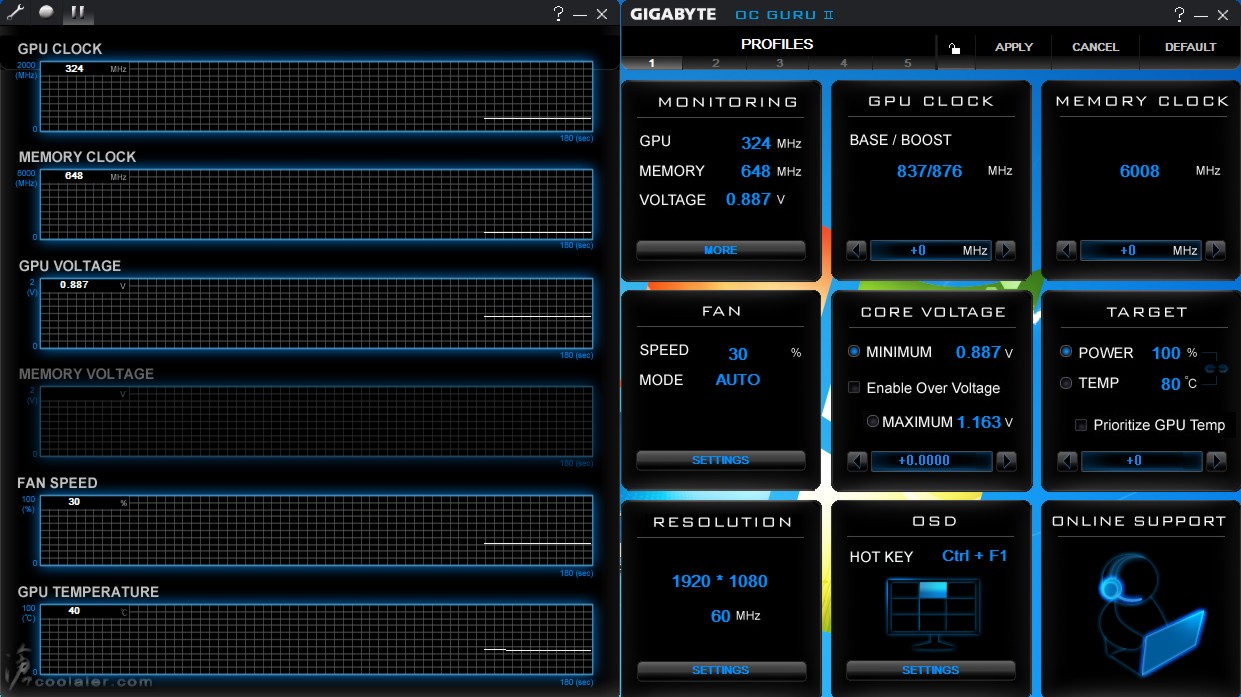Click the Ctrl + F1 hot key text

click(974, 556)
